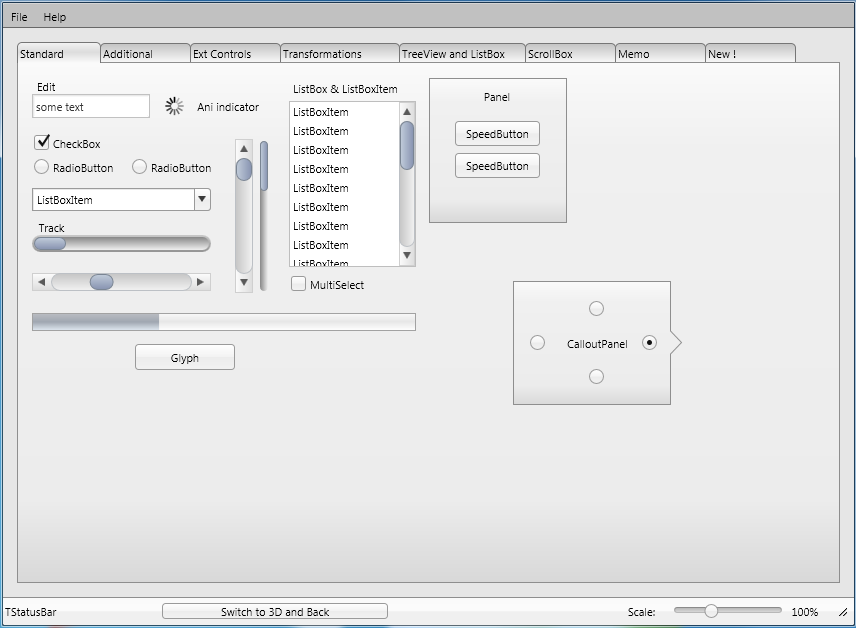Screen dimensions: 856x628
Task: Click the Panel title label
Action: click(x=497, y=97)
